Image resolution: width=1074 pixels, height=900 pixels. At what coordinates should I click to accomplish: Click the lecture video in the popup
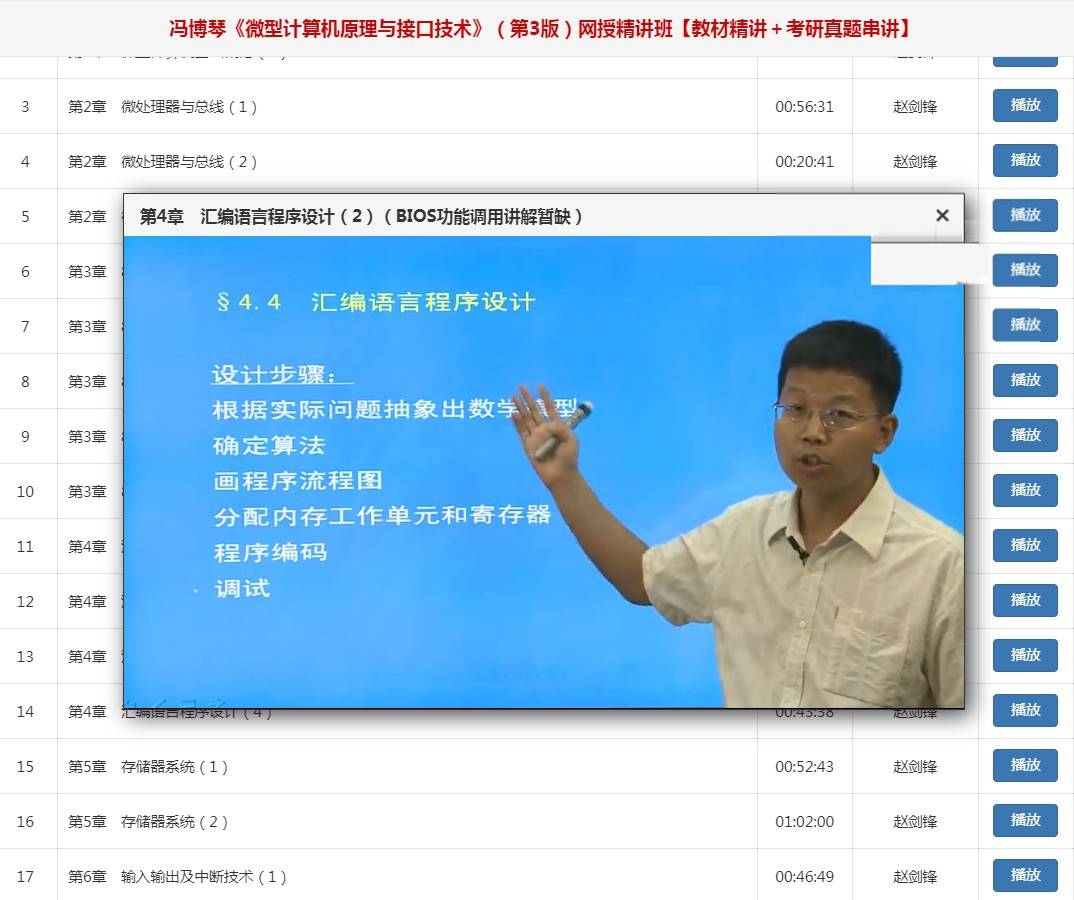(x=543, y=472)
